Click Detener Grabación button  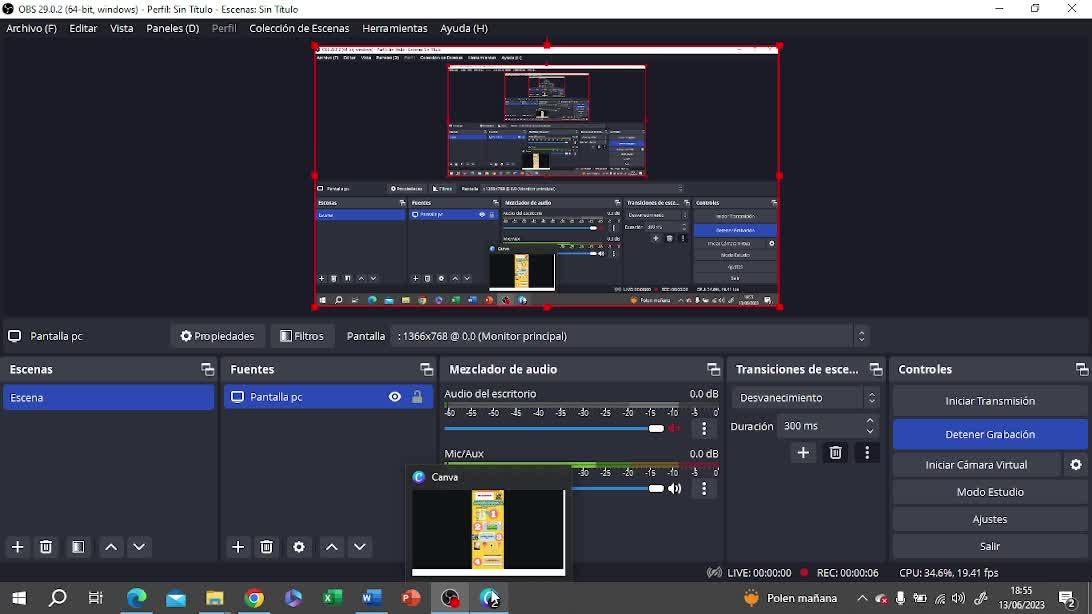coord(989,435)
